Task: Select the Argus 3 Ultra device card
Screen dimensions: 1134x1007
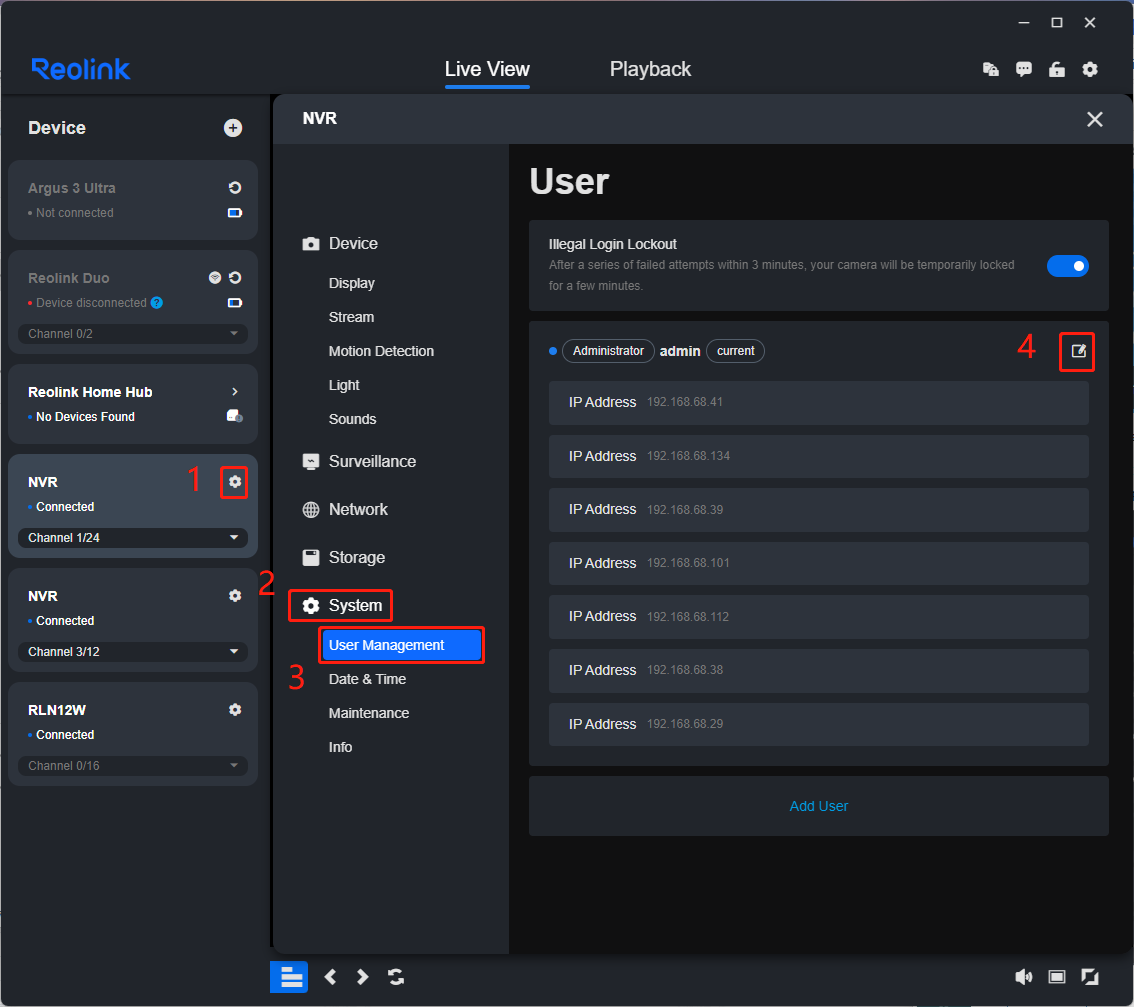Action: coord(133,200)
